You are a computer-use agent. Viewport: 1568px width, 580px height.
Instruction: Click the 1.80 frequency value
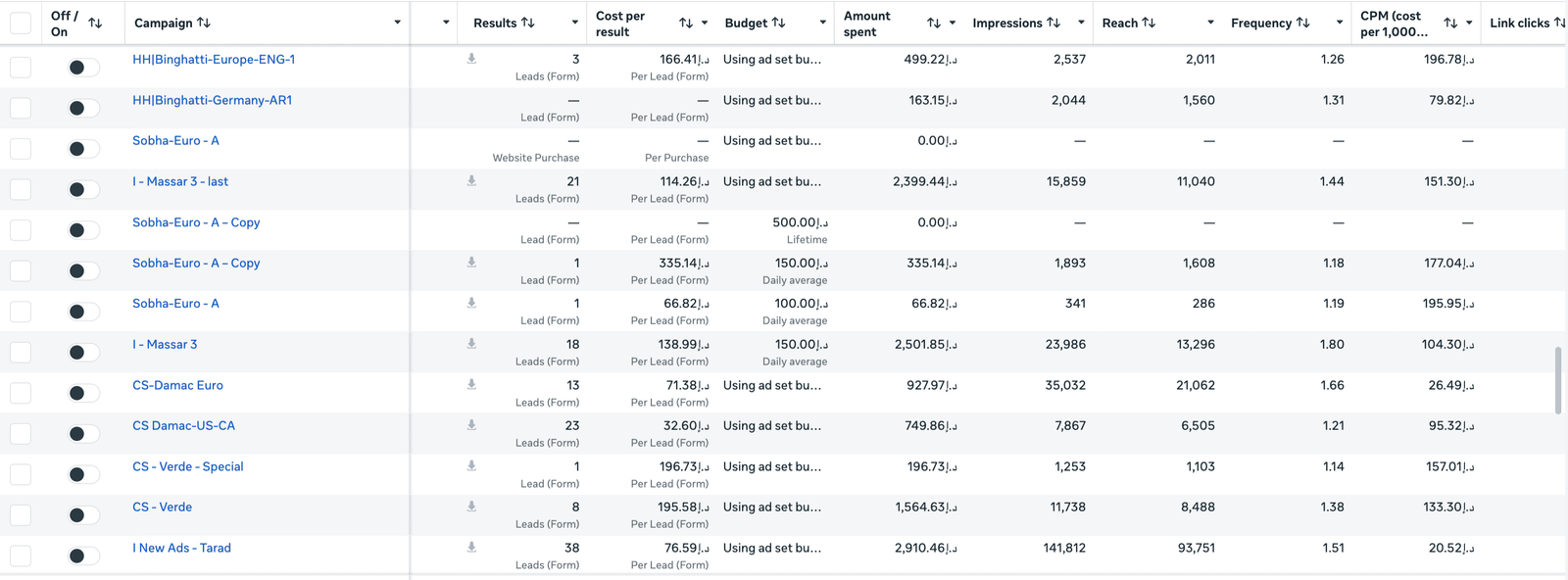pos(1332,344)
